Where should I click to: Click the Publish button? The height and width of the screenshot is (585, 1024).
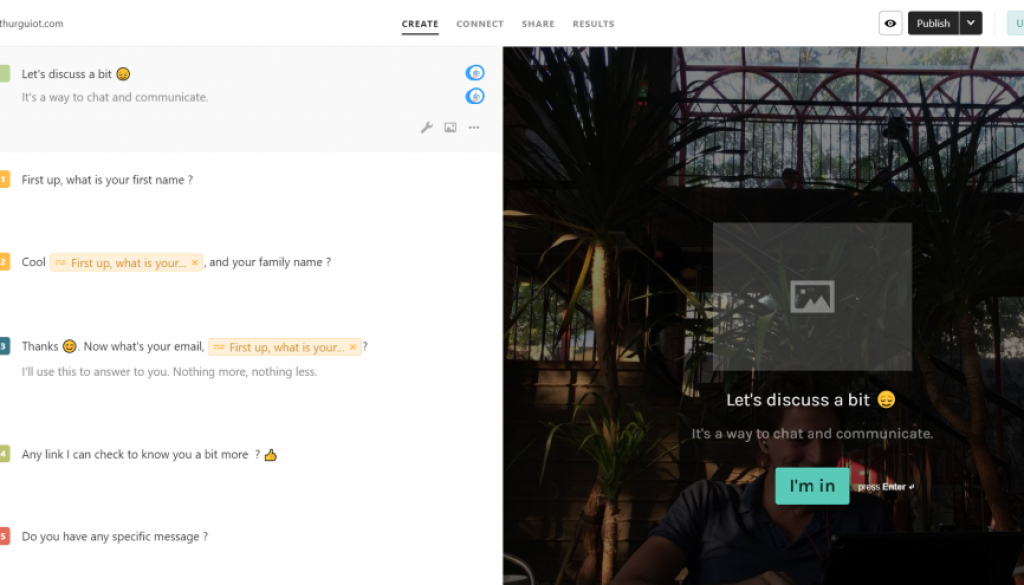point(933,24)
